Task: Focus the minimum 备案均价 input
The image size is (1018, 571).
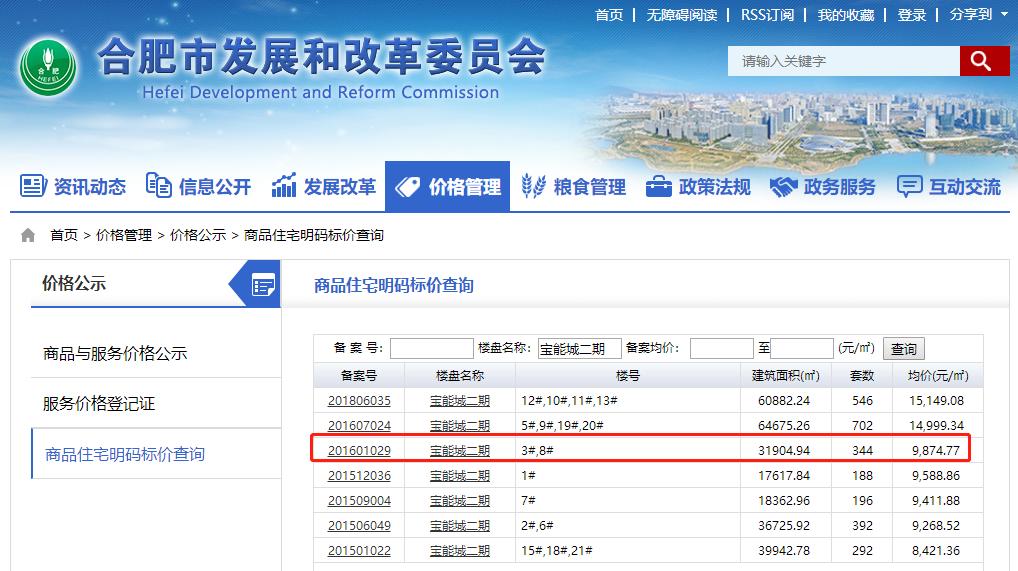Action: point(721,349)
